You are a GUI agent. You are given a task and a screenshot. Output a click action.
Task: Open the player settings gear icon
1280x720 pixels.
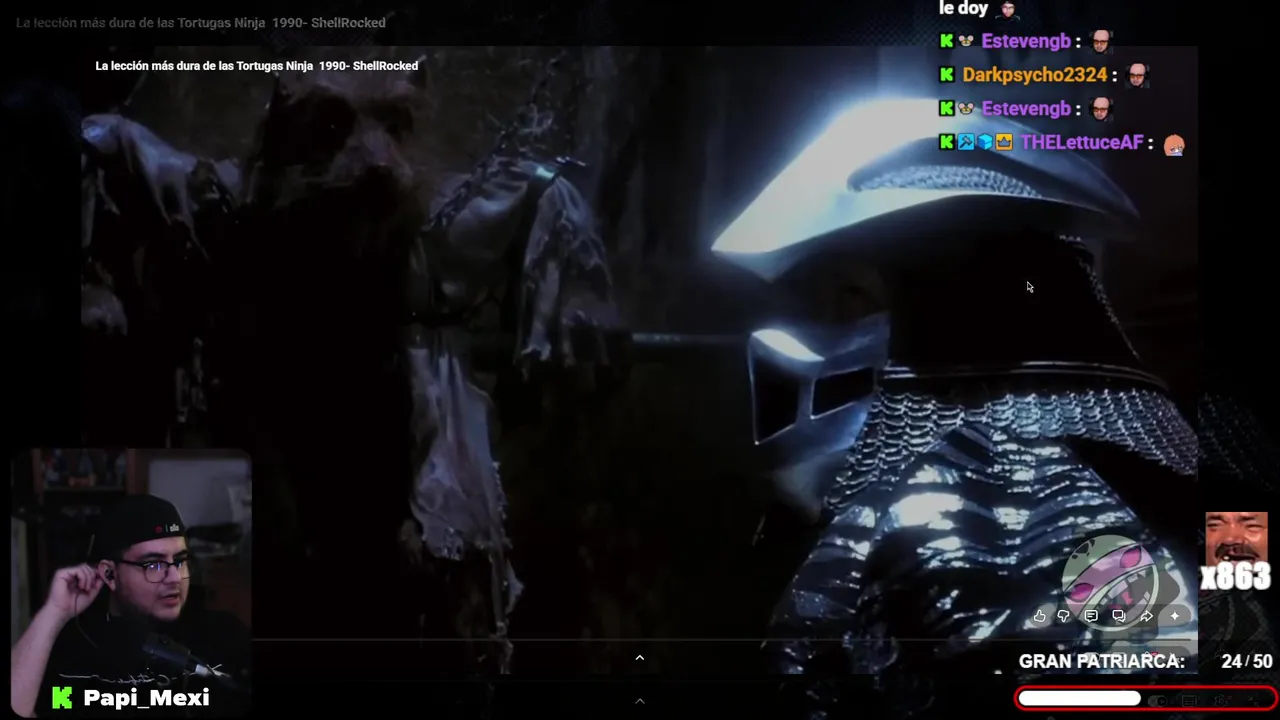pos(1221,700)
